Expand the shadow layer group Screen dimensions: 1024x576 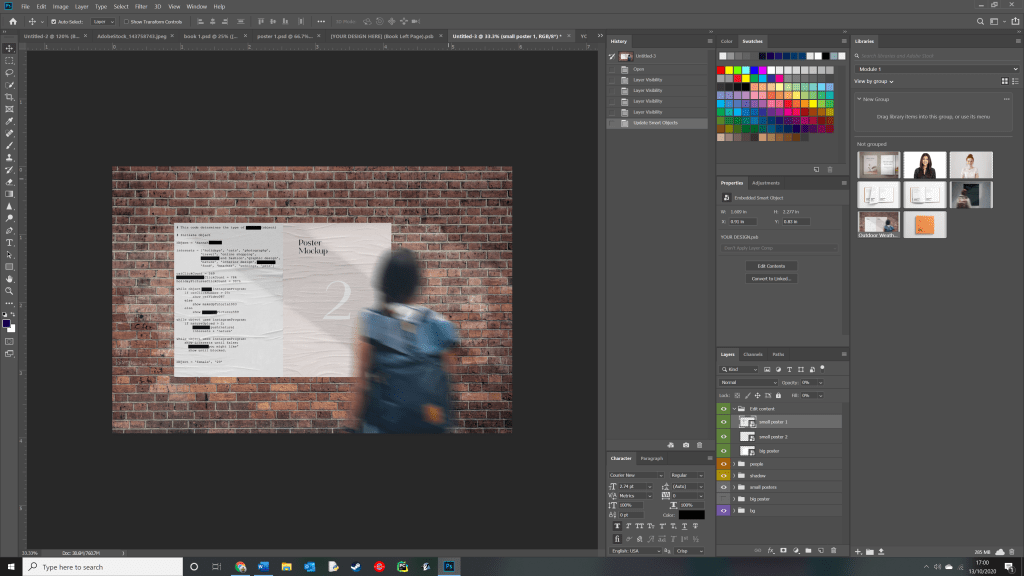[734, 476]
